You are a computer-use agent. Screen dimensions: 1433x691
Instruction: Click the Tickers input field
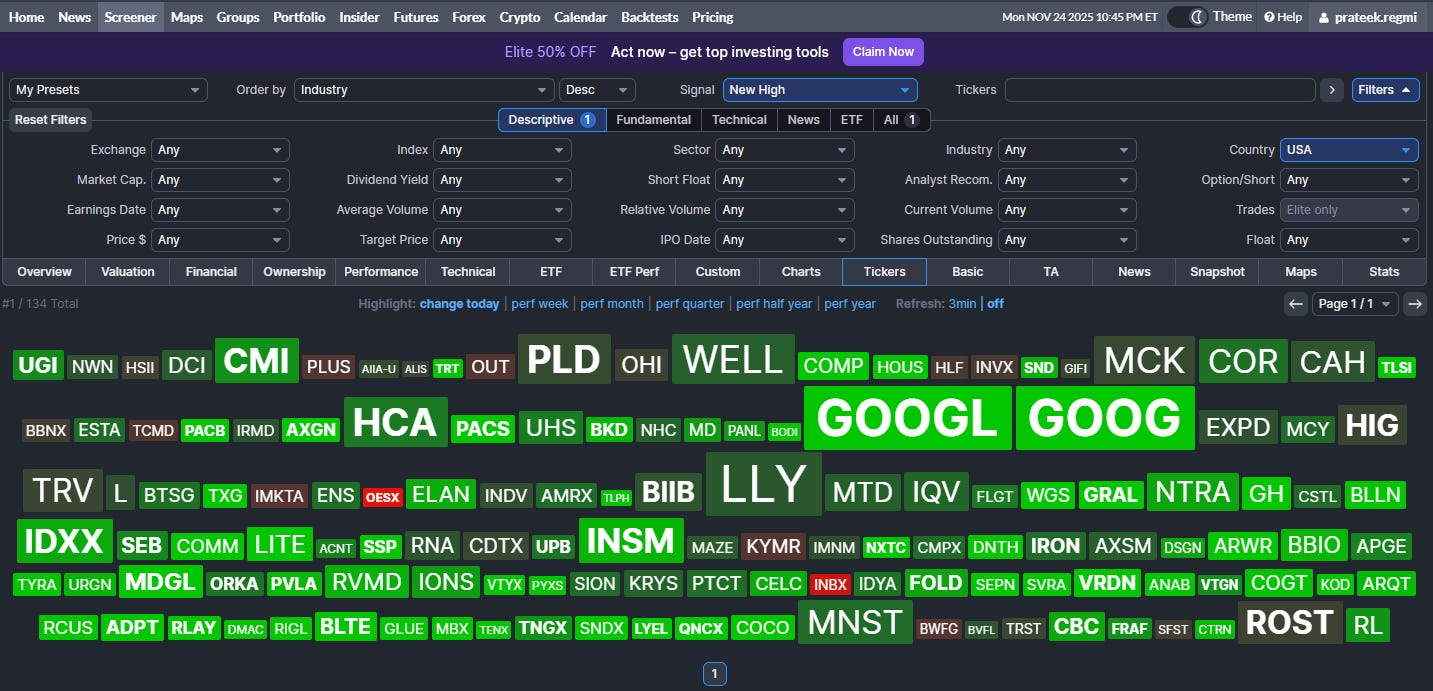point(1160,90)
